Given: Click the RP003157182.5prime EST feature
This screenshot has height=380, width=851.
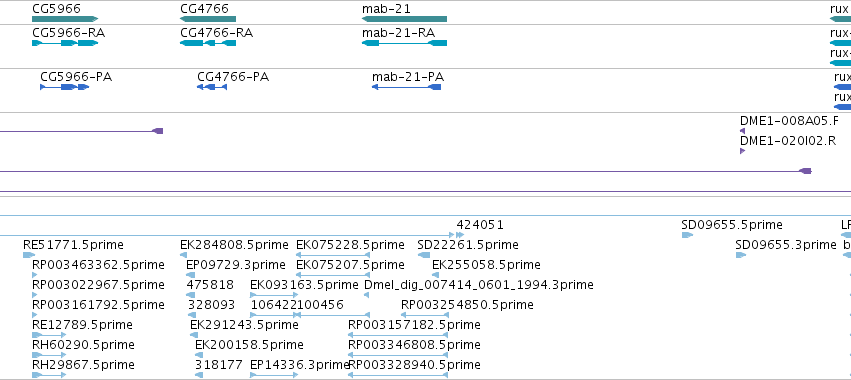Looking at the screenshot, I should (x=398, y=335).
